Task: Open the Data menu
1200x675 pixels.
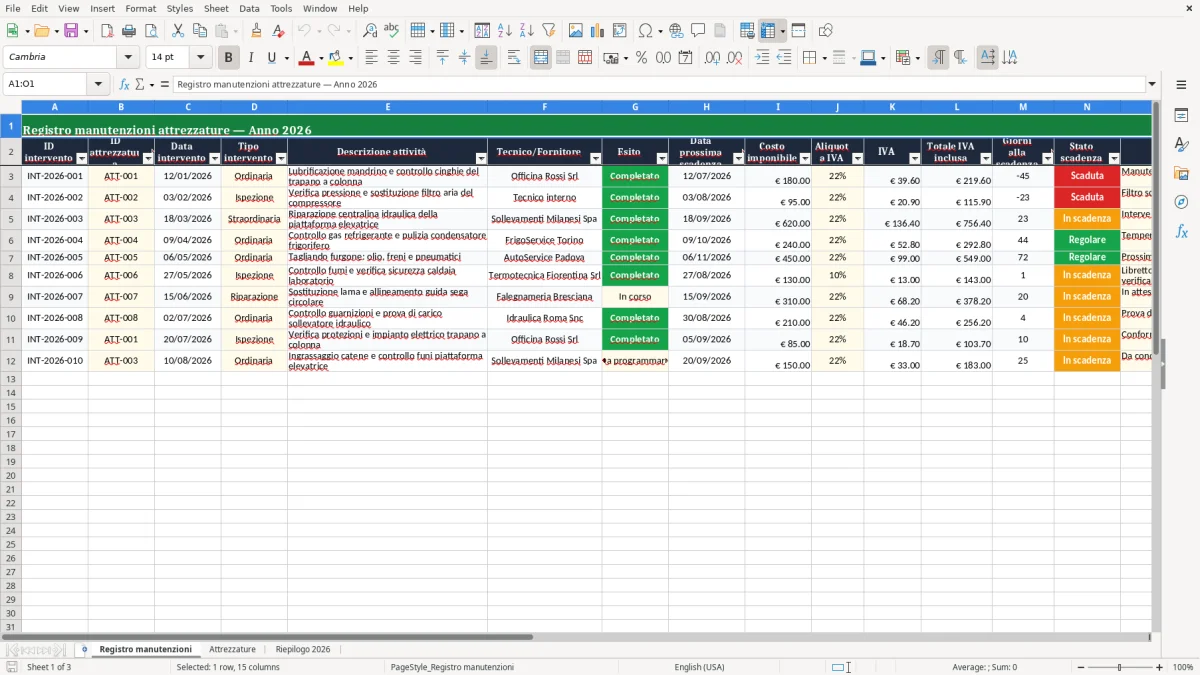Action: point(249,8)
